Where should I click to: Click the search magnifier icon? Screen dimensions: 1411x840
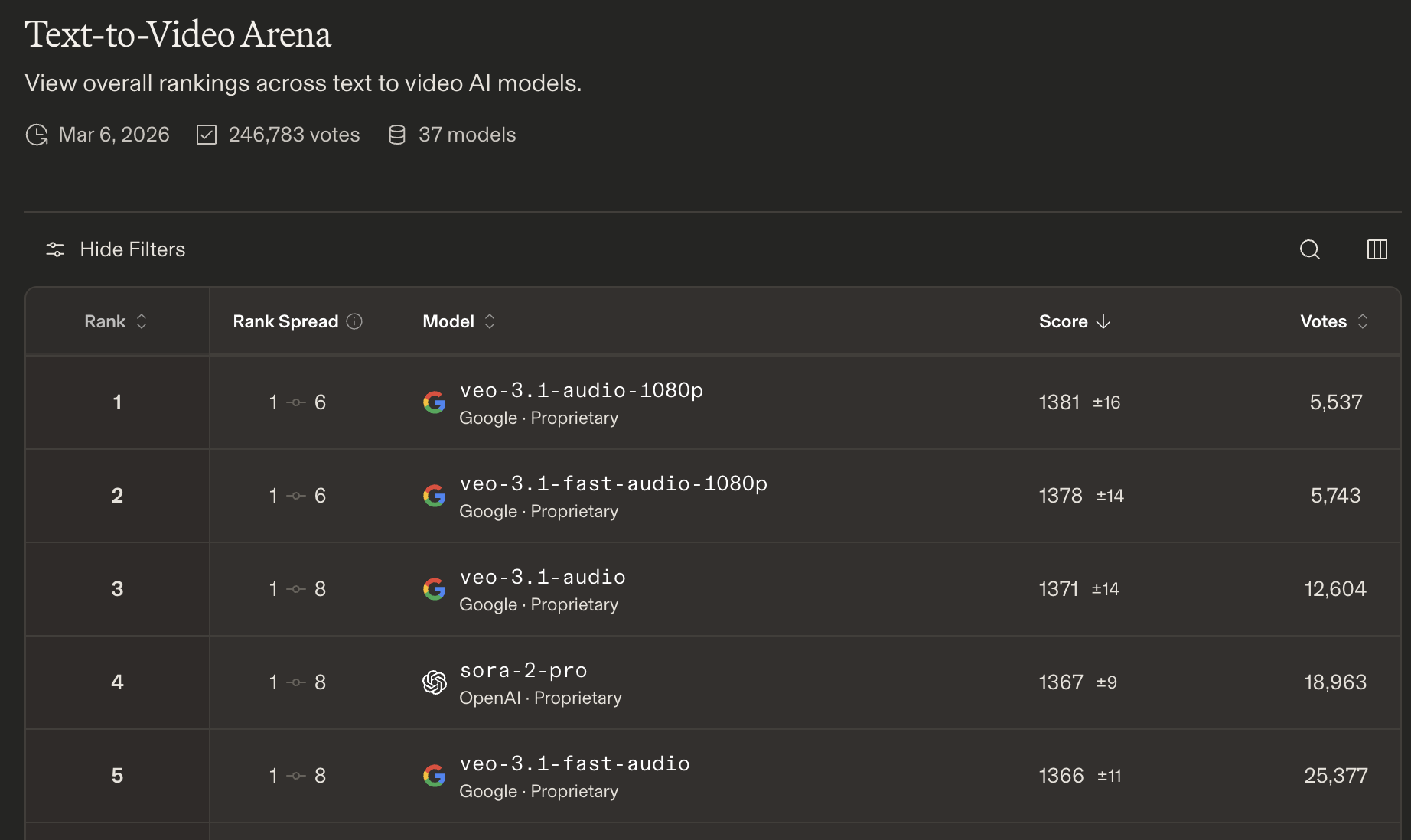[1309, 249]
